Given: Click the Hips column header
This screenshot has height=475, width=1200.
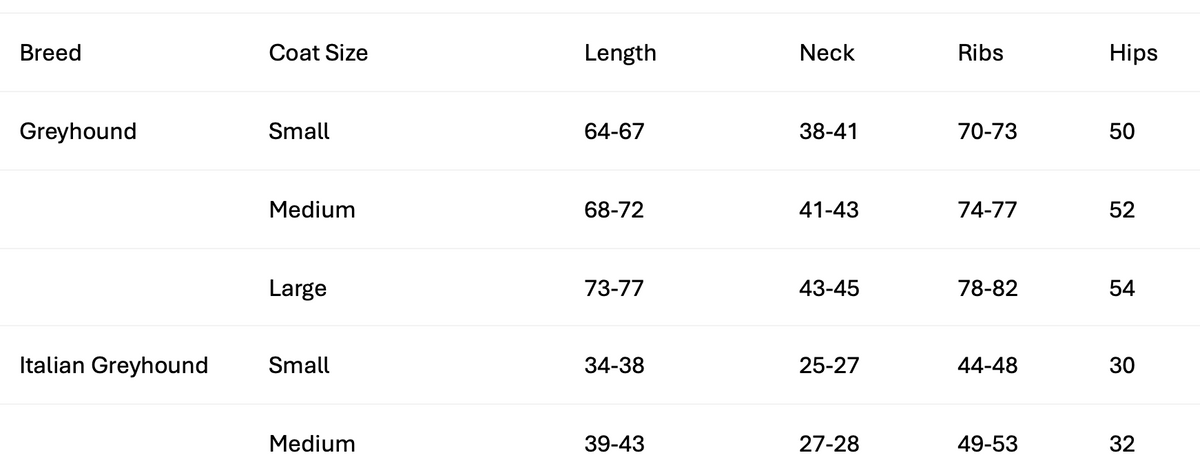Looking at the screenshot, I should (x=1133, y=53).
